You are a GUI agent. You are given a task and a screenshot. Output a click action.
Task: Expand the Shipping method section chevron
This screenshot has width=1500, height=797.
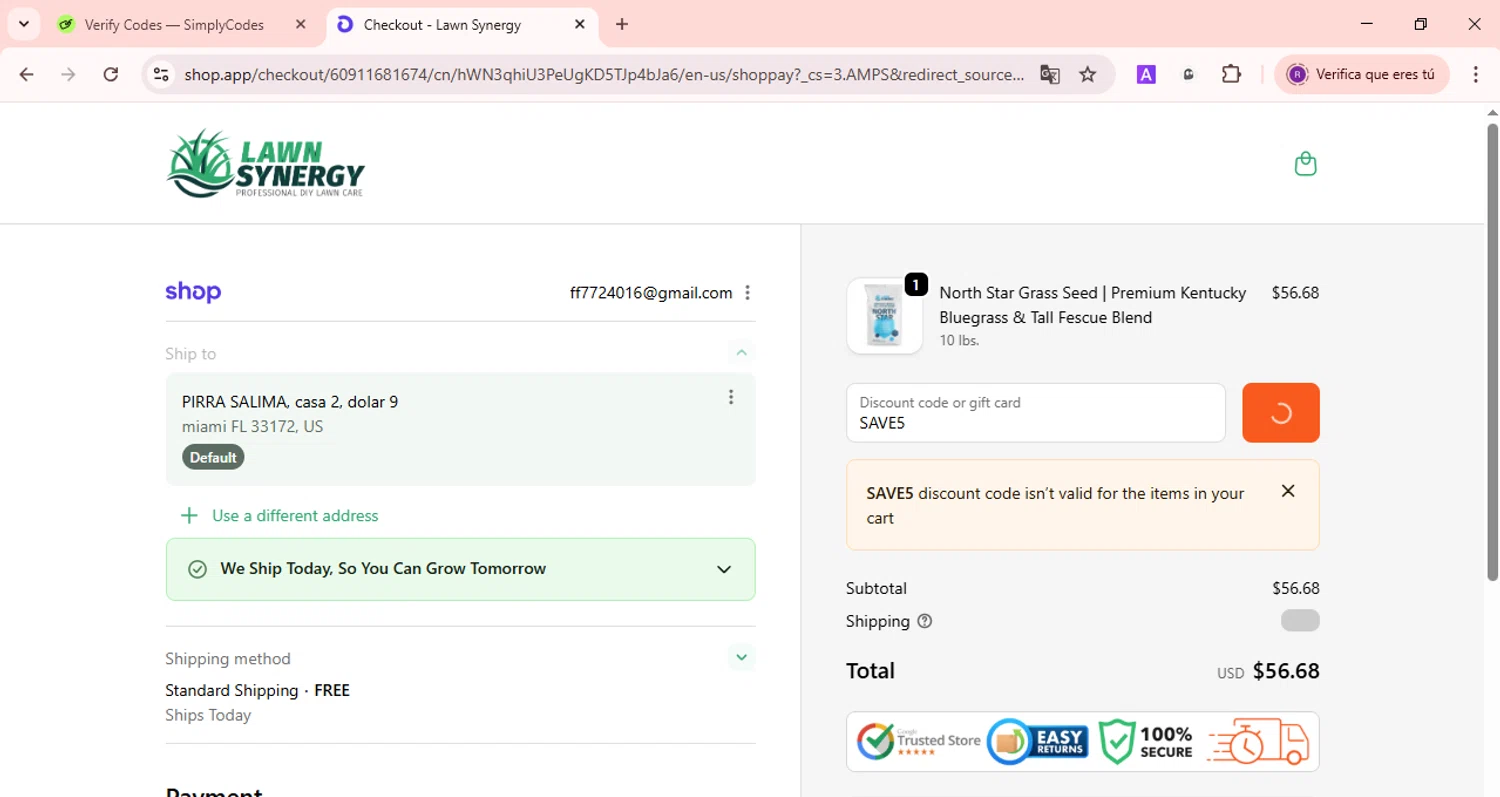[x=741, y=657]
